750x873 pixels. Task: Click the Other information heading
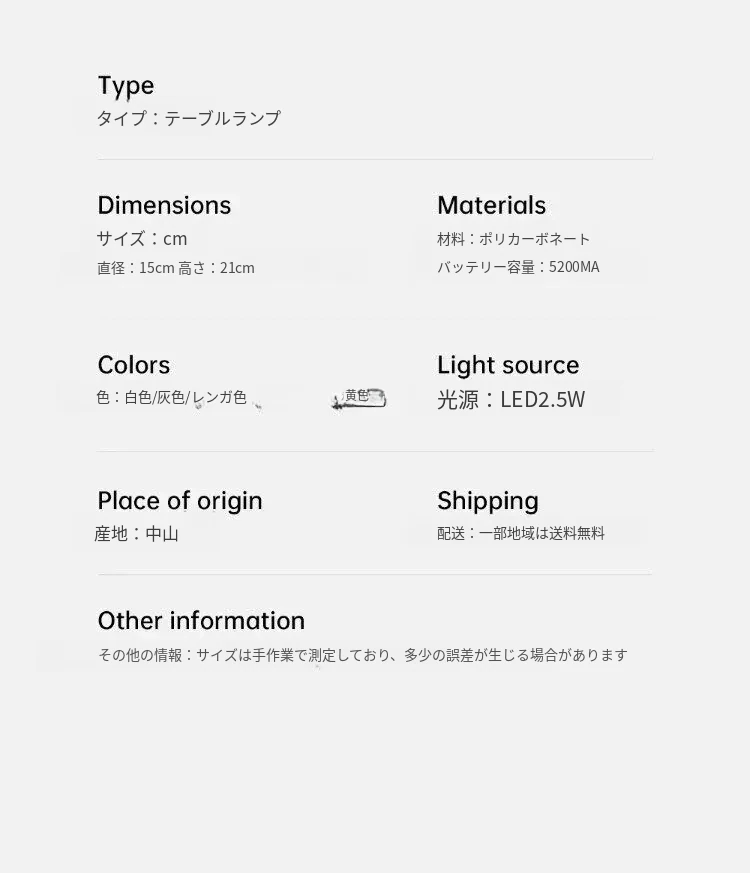point(201,621)
